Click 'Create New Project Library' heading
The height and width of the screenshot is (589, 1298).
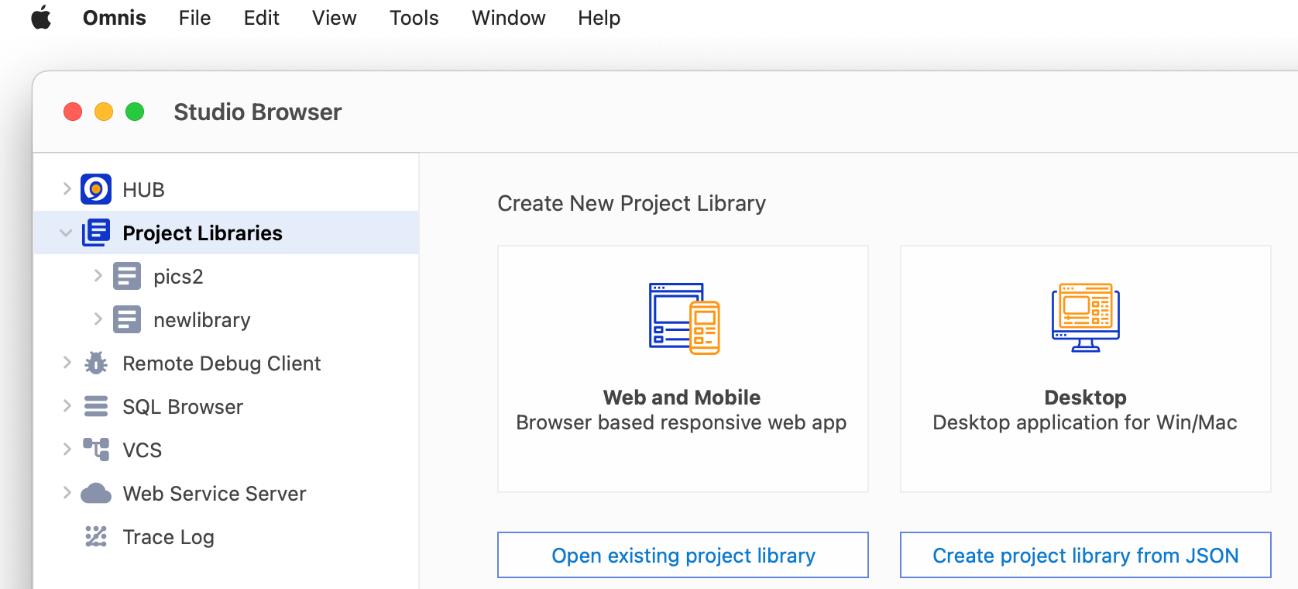(632, 204)
